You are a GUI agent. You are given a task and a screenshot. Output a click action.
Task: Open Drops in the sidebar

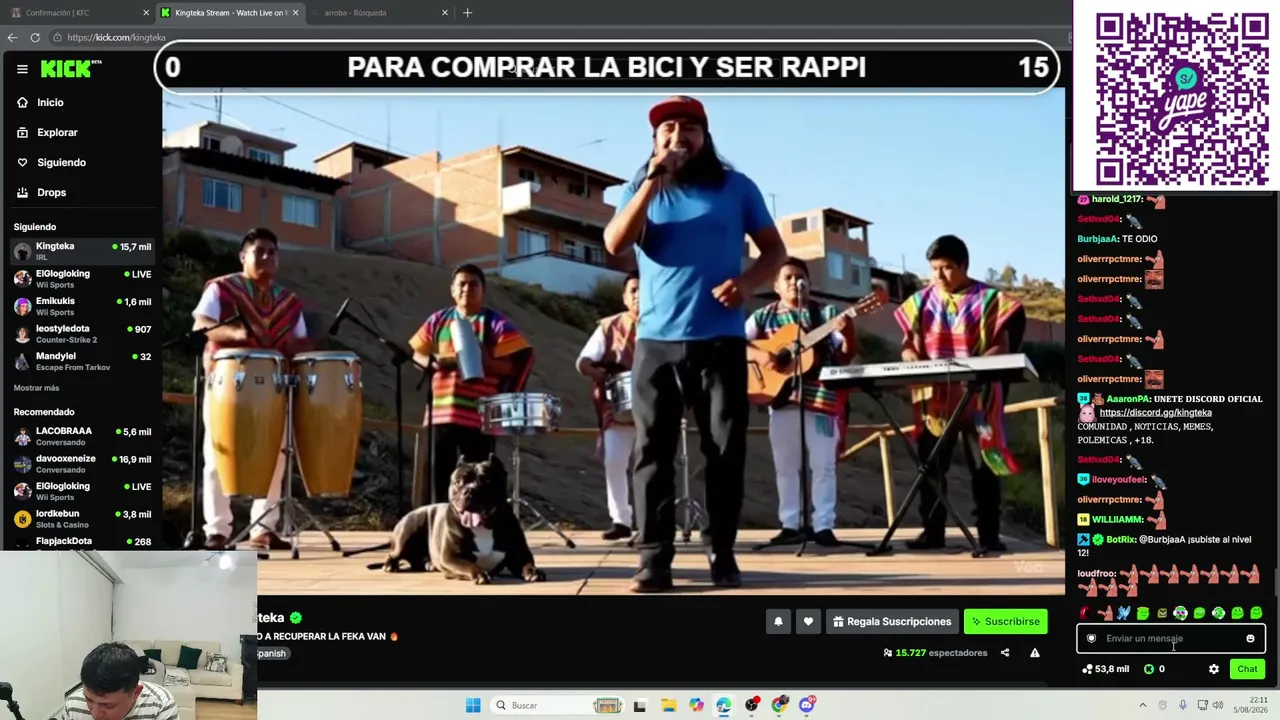tap(50, 192)
